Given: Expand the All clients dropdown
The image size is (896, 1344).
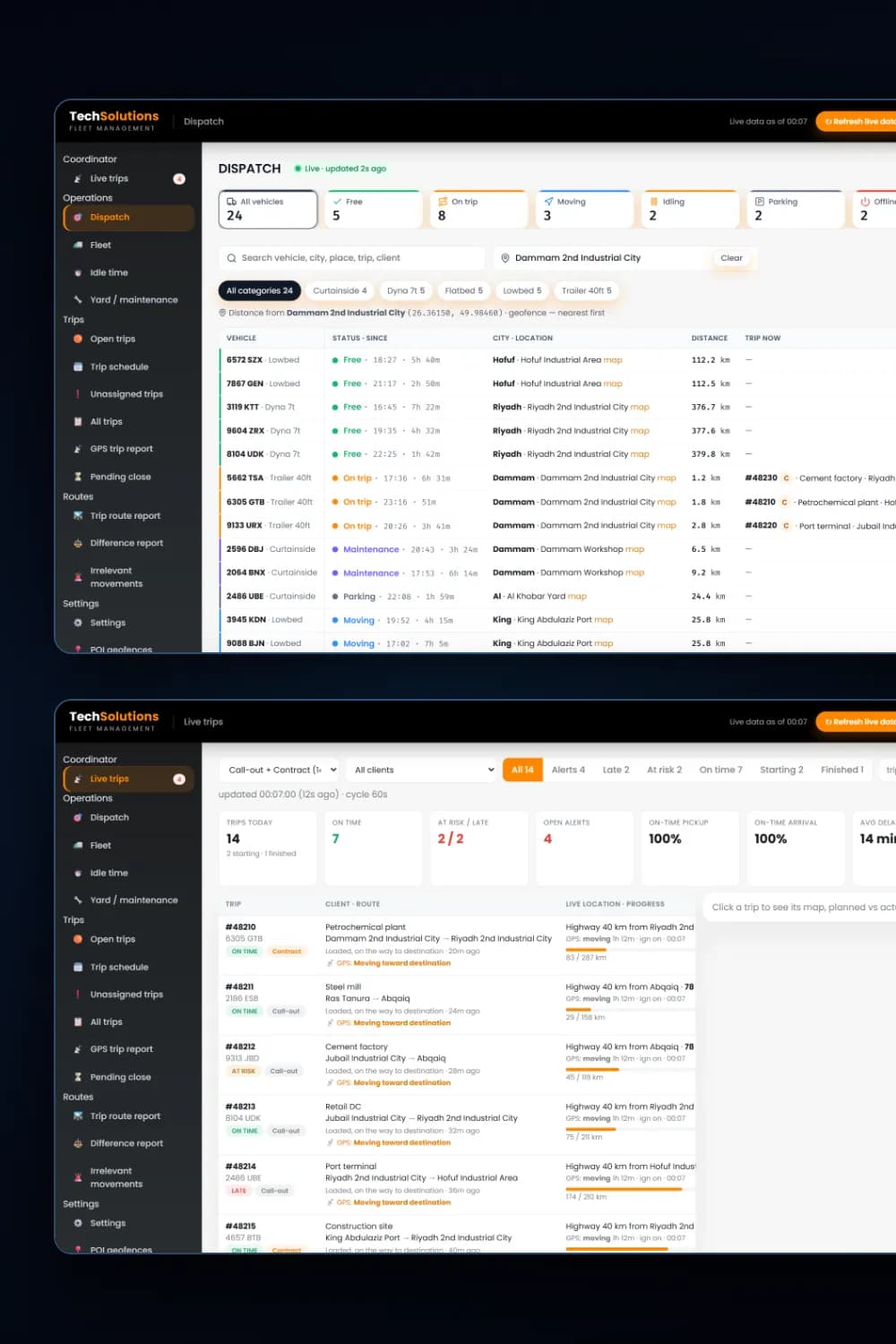Looking at the screenshot, I should (x=421, y=770).
